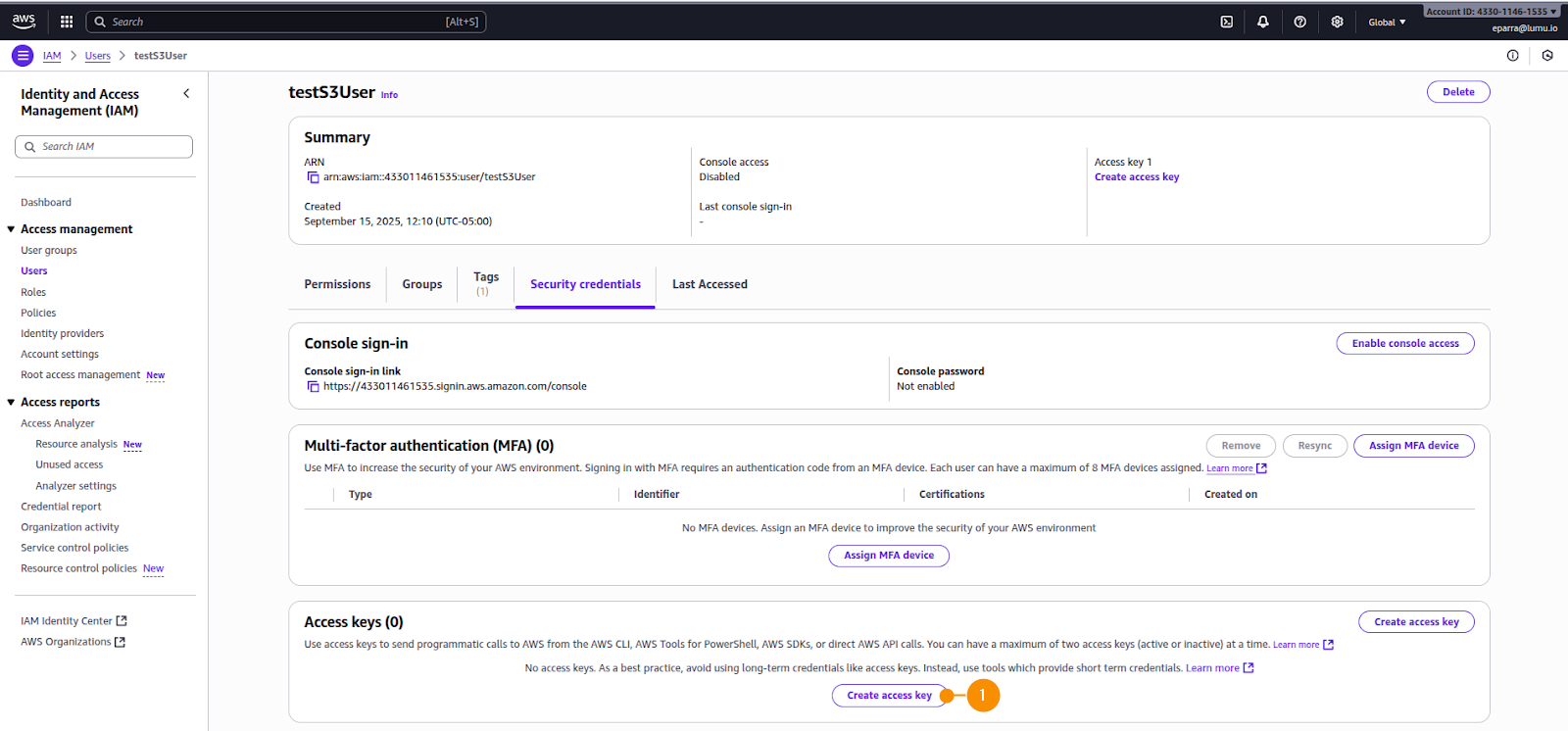Open the settings gear in header
The height and width of the screenshot is (731, 1568).
coord(1337,22)
